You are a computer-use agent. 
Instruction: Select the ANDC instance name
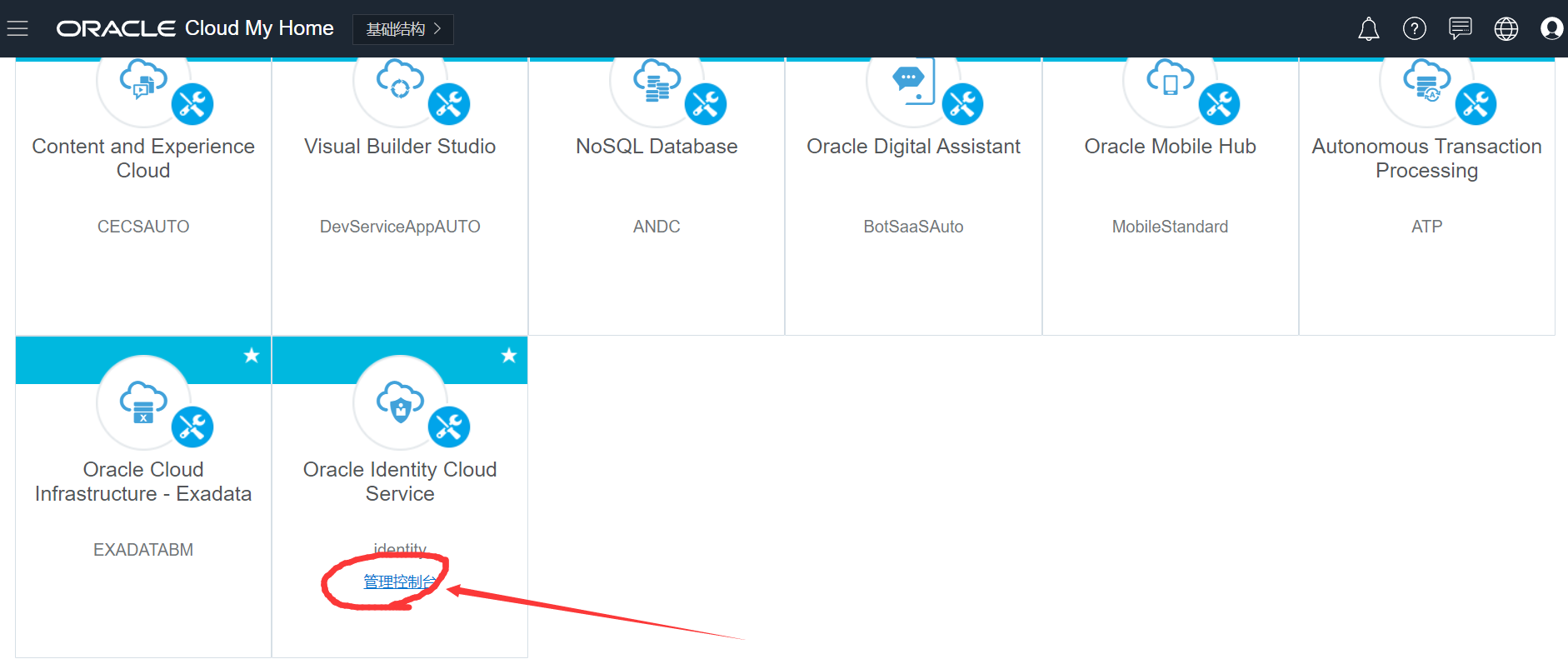[x=657, y=227]
